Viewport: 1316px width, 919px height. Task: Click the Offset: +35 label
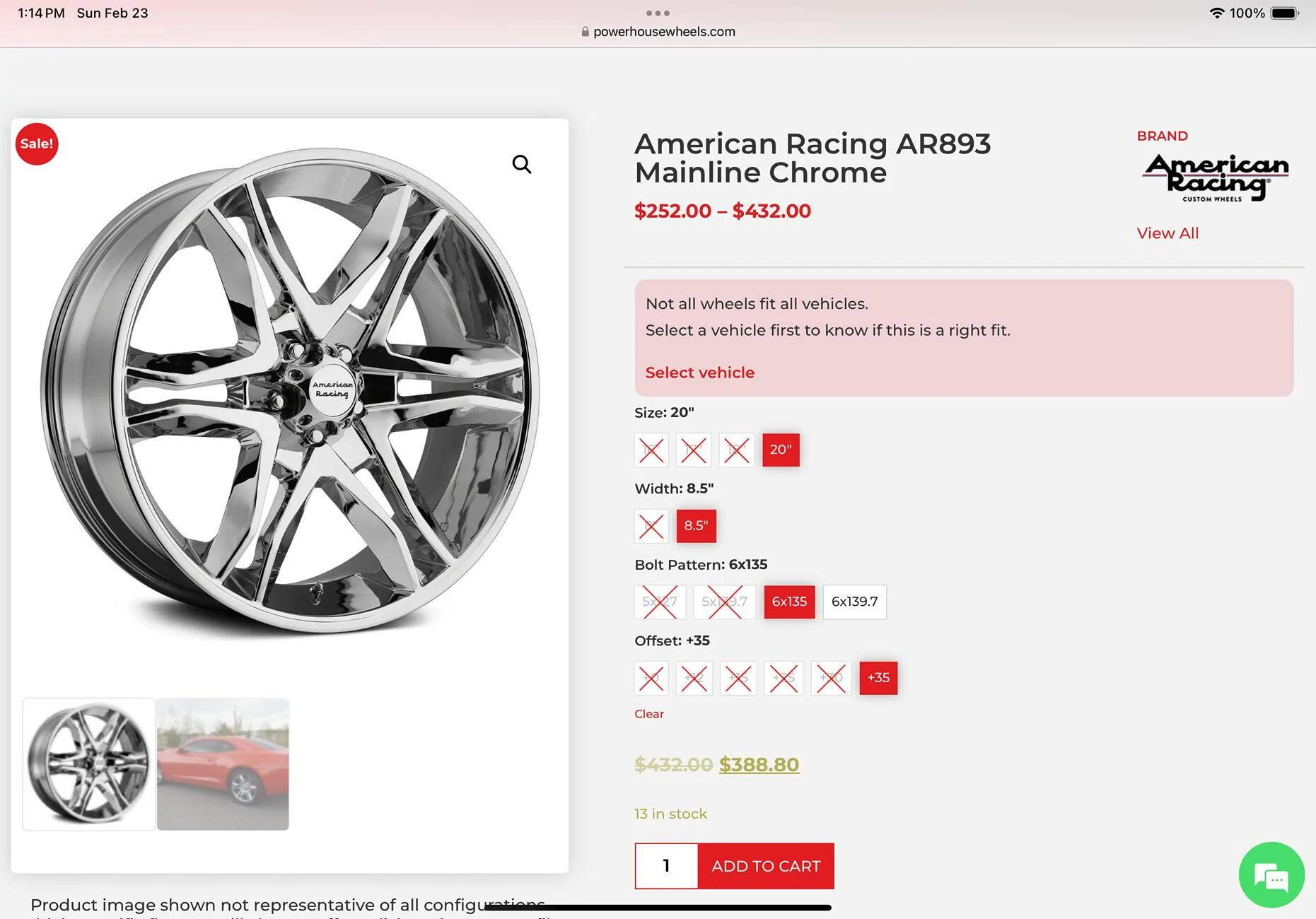click(672, 640)
